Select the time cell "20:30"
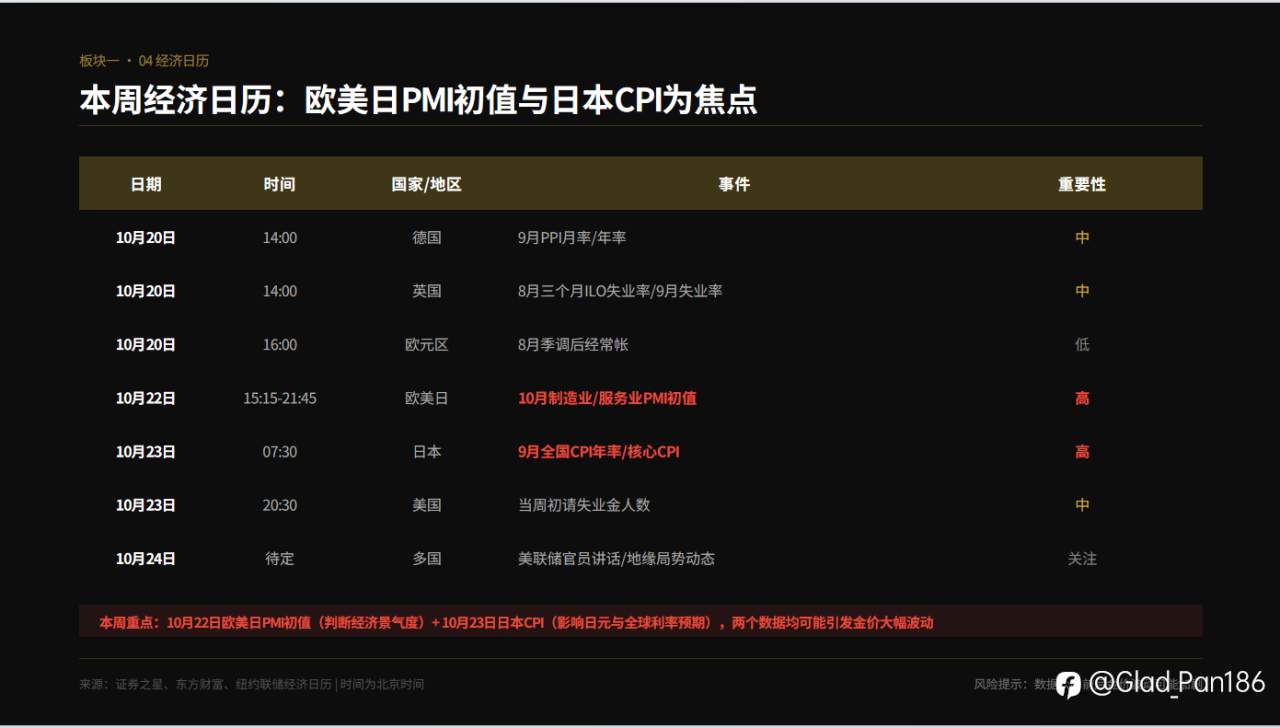Screen dimensions: 1280x728 click(x=280, y=505)
